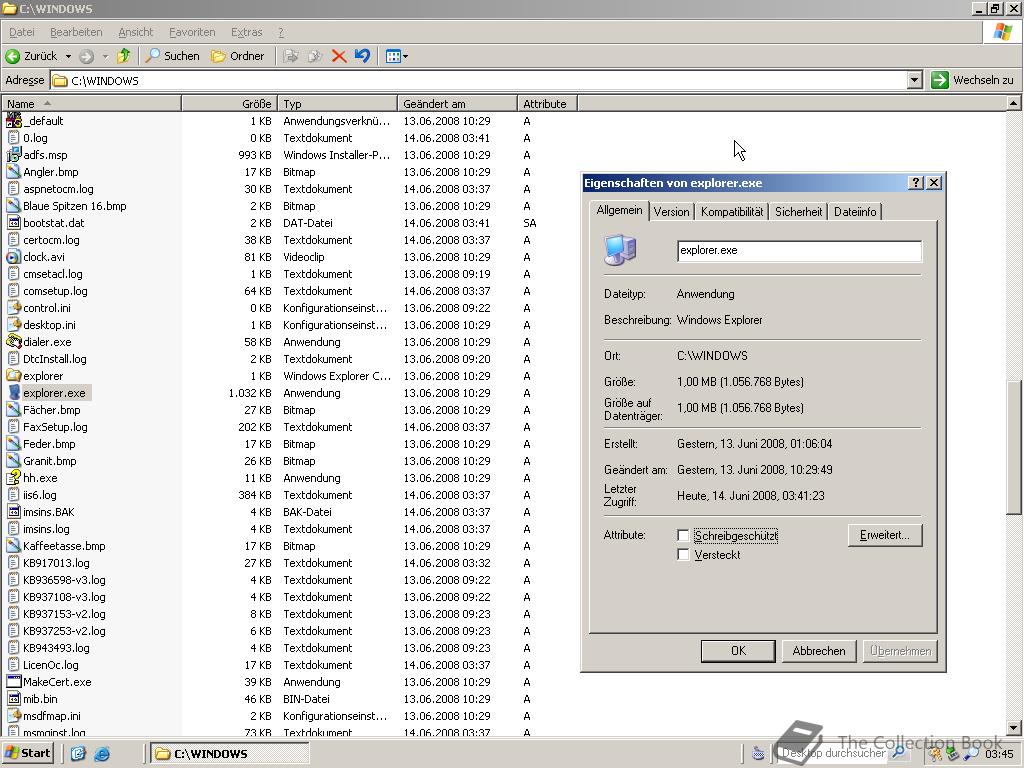Image resolution: width=1024 pixels, height=768 pixels.
Task: Expand the address bar dropdown
Action: coord(915,80)
